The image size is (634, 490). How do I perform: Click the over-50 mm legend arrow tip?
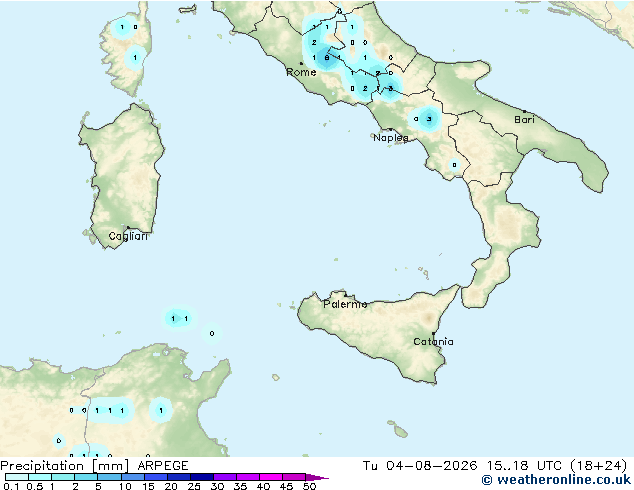coord(317,477)
